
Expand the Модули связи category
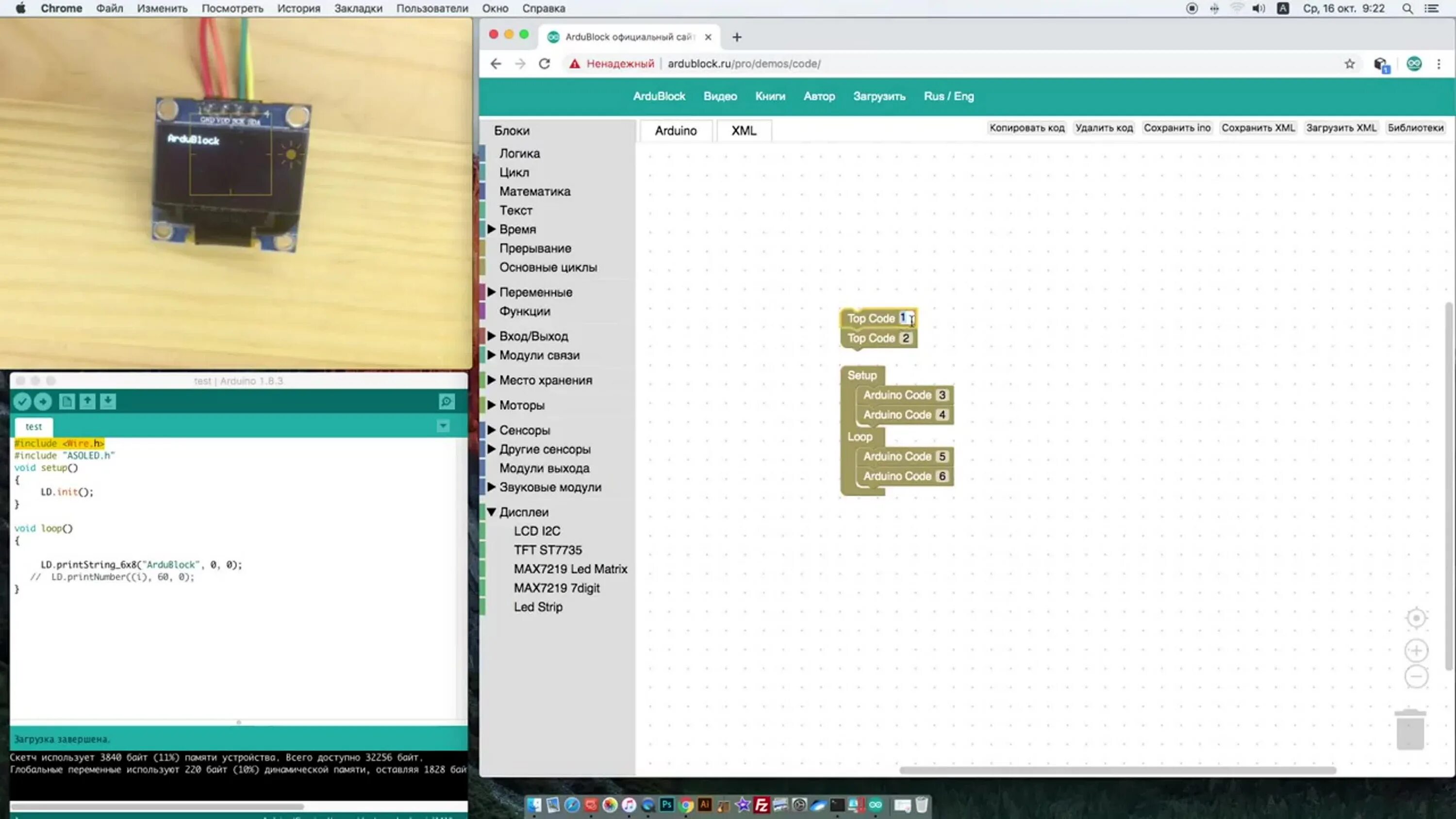click(x=491, y=355)
